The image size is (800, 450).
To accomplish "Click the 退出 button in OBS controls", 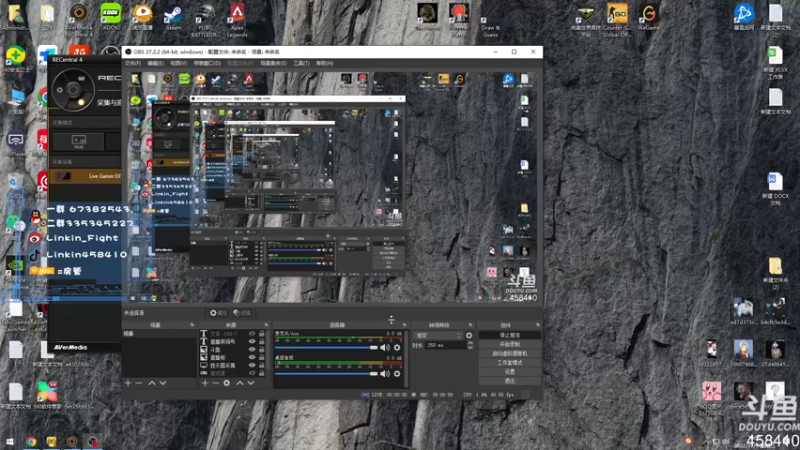I will [x=510, y=381].
